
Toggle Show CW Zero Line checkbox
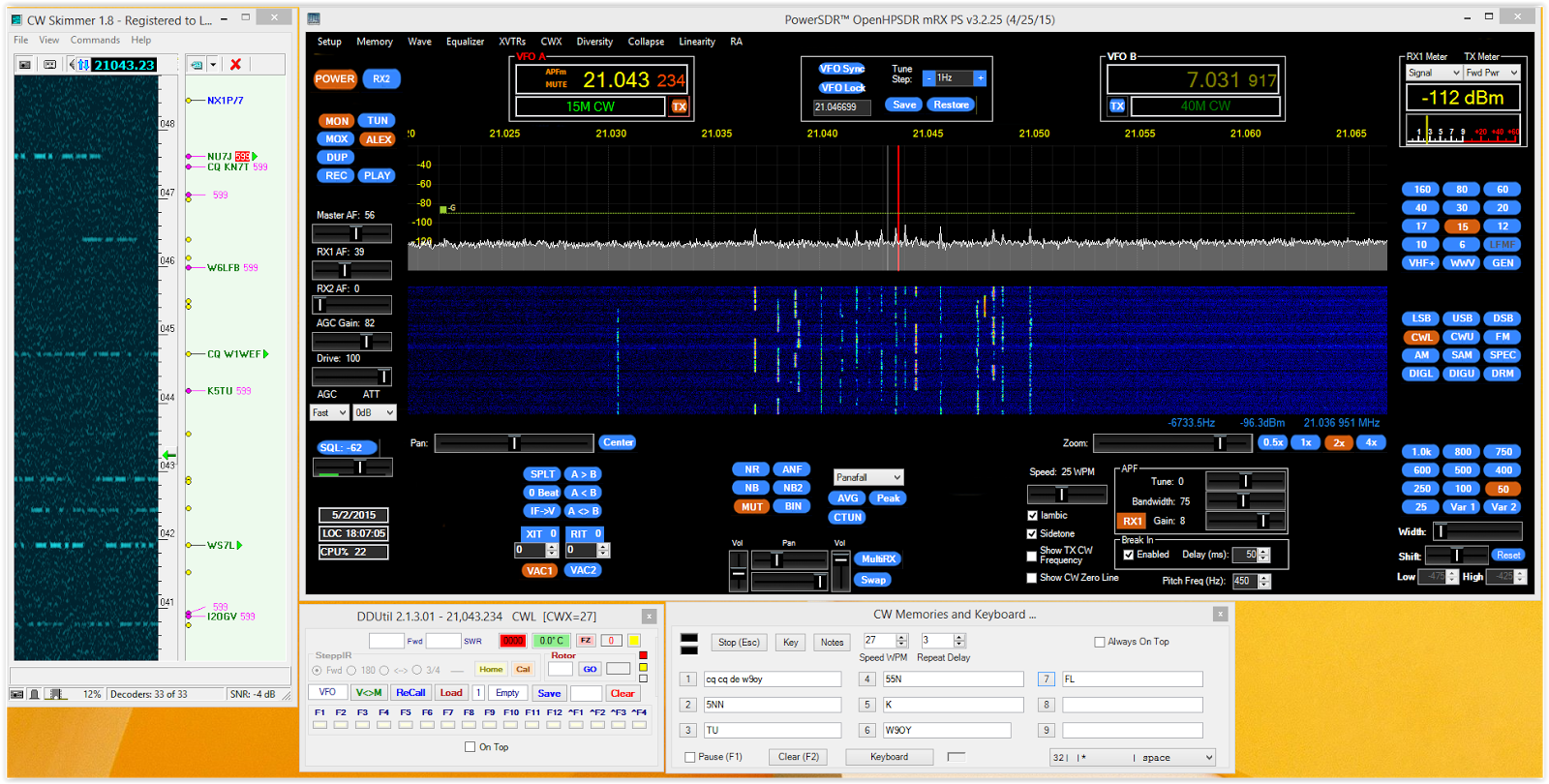[1032, 578]
